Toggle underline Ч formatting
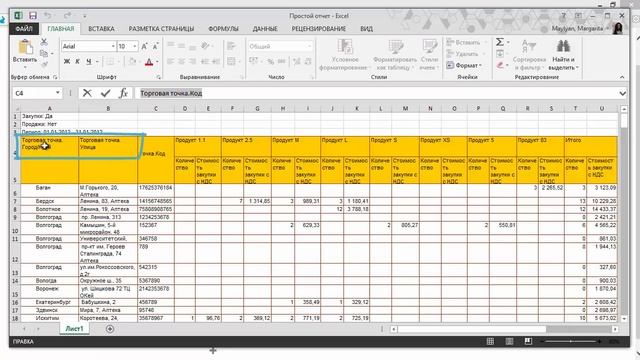 [x=89, y=62]
